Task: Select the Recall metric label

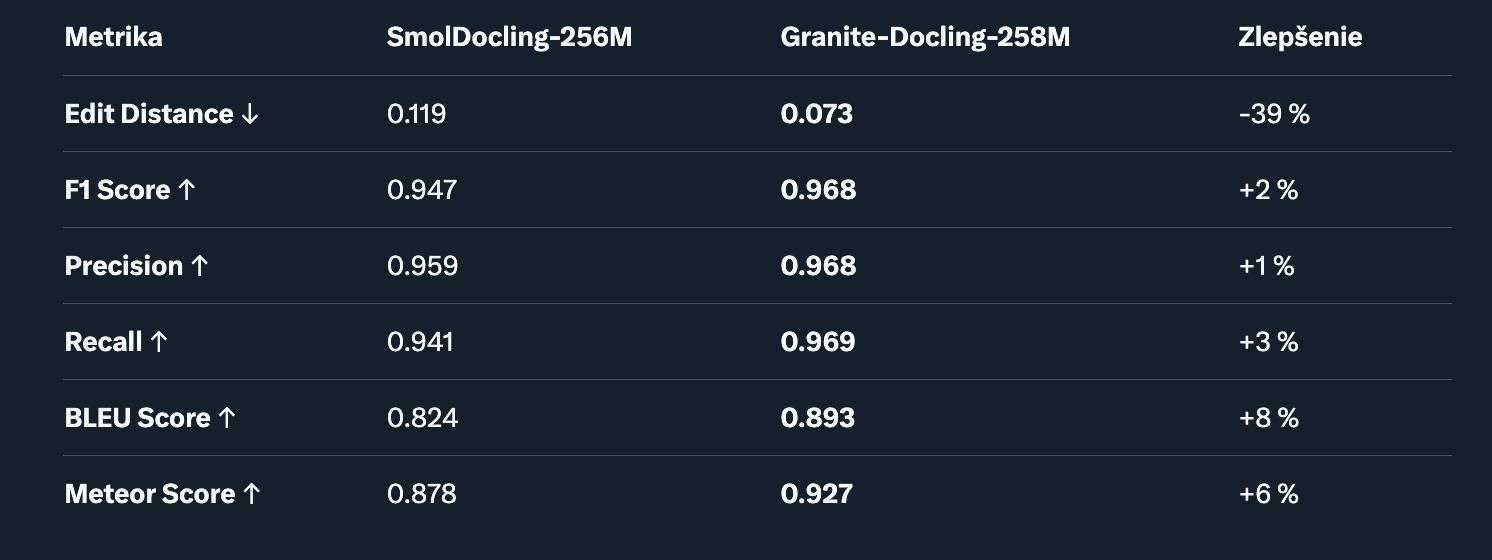Action: tap(116, 342)
